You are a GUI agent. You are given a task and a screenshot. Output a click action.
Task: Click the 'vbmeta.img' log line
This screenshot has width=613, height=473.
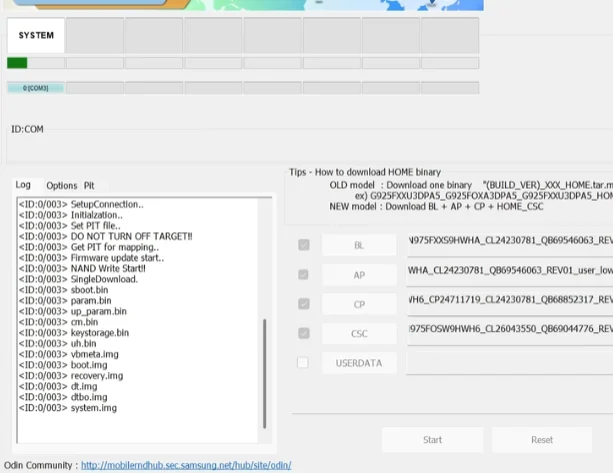(x=68, y=354)
